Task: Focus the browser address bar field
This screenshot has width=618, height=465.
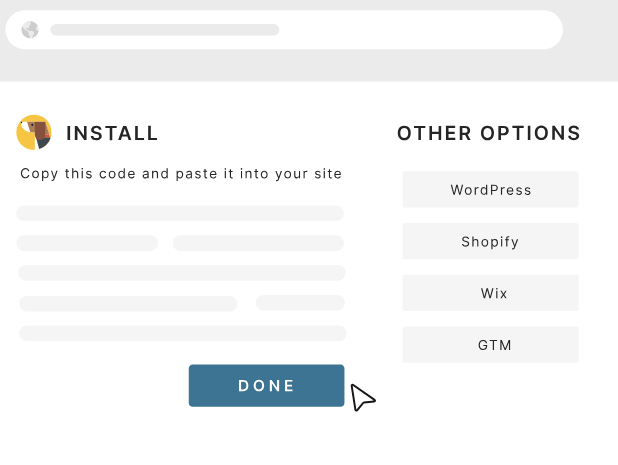Action: (400, 30)
